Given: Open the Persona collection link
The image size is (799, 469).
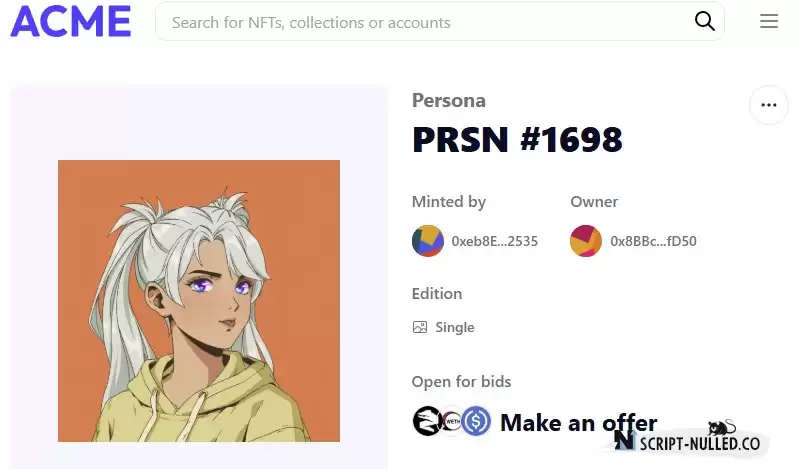Looking at the screenshot, I should tap(448, 100).
